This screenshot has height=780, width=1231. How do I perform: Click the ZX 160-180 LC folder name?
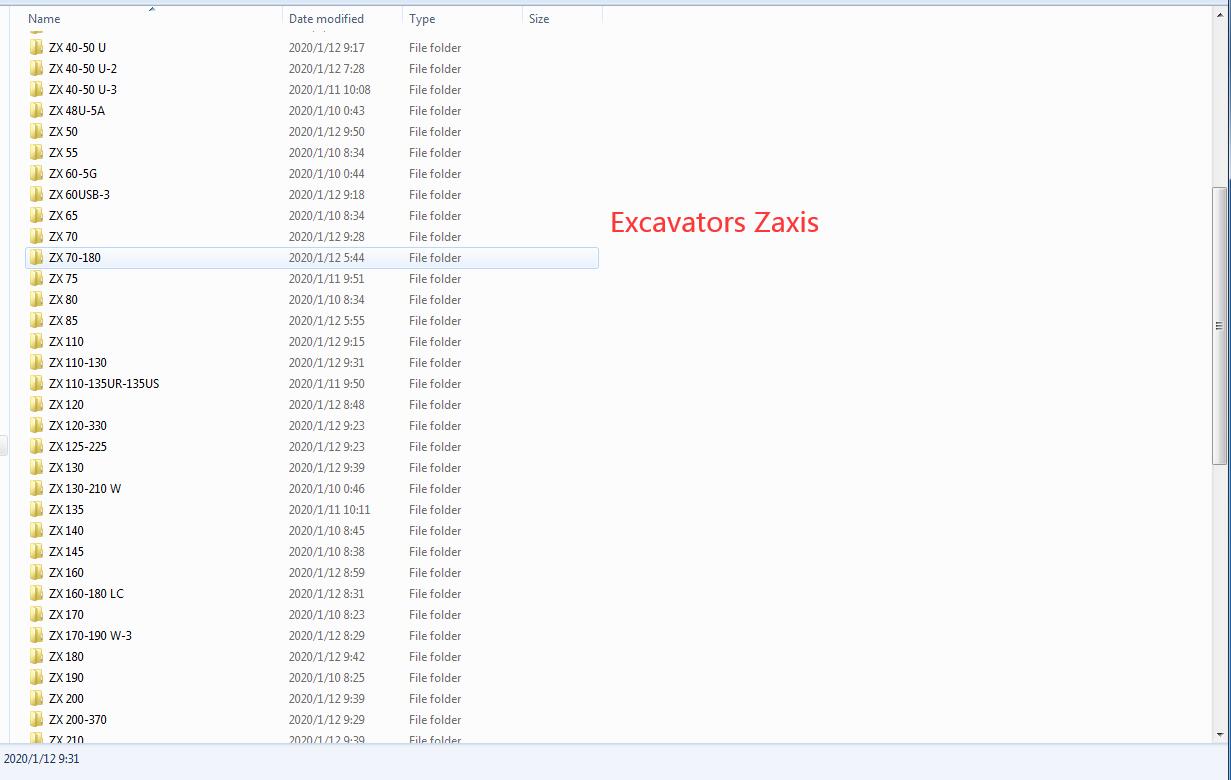point(86,593)
